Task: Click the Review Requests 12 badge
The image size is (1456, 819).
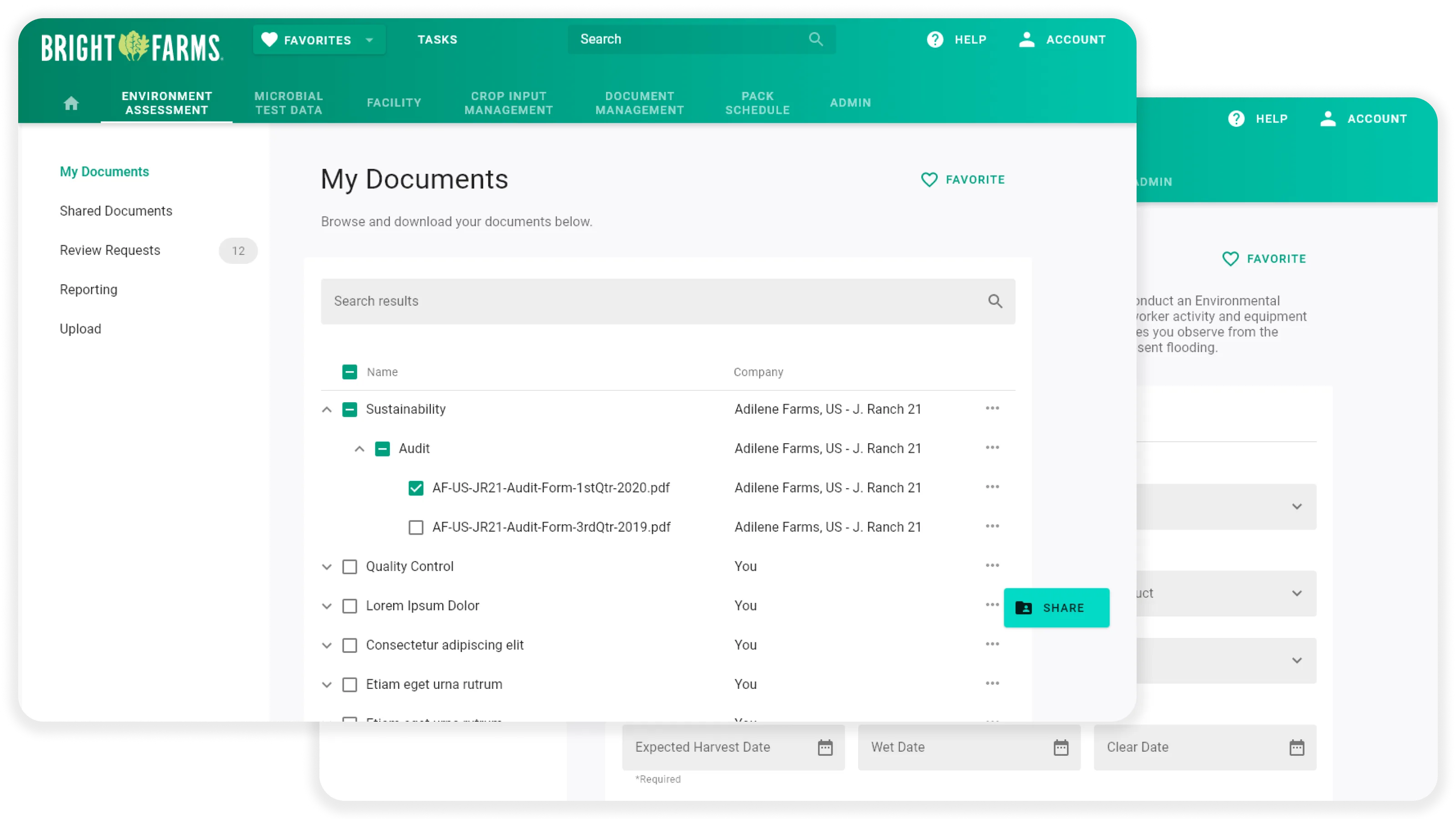Action: (x=238, y=250)
